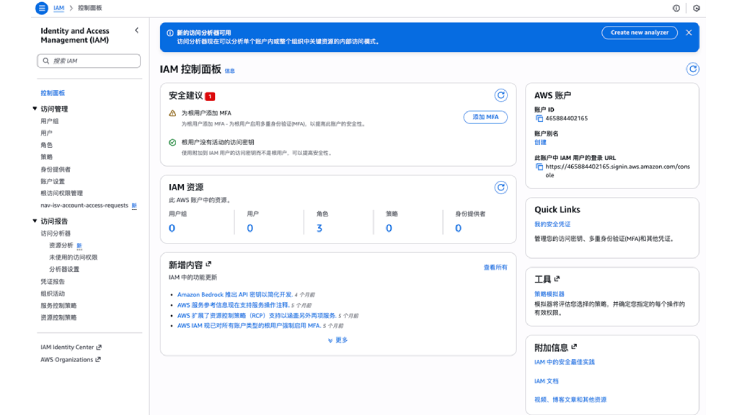Open the 我的安全凭证 link
This screenshot has width=739, height=415.
click(552, 224)
